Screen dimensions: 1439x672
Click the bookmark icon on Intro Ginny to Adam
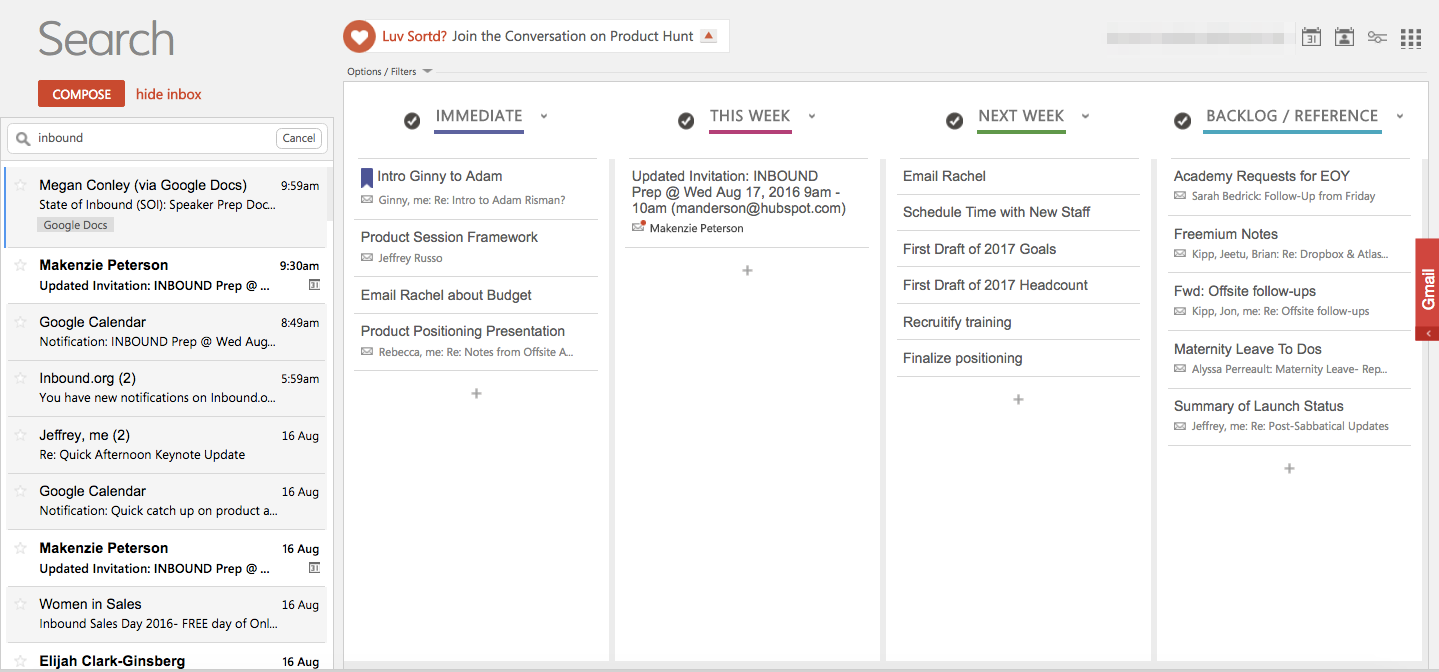click(366, 177)
